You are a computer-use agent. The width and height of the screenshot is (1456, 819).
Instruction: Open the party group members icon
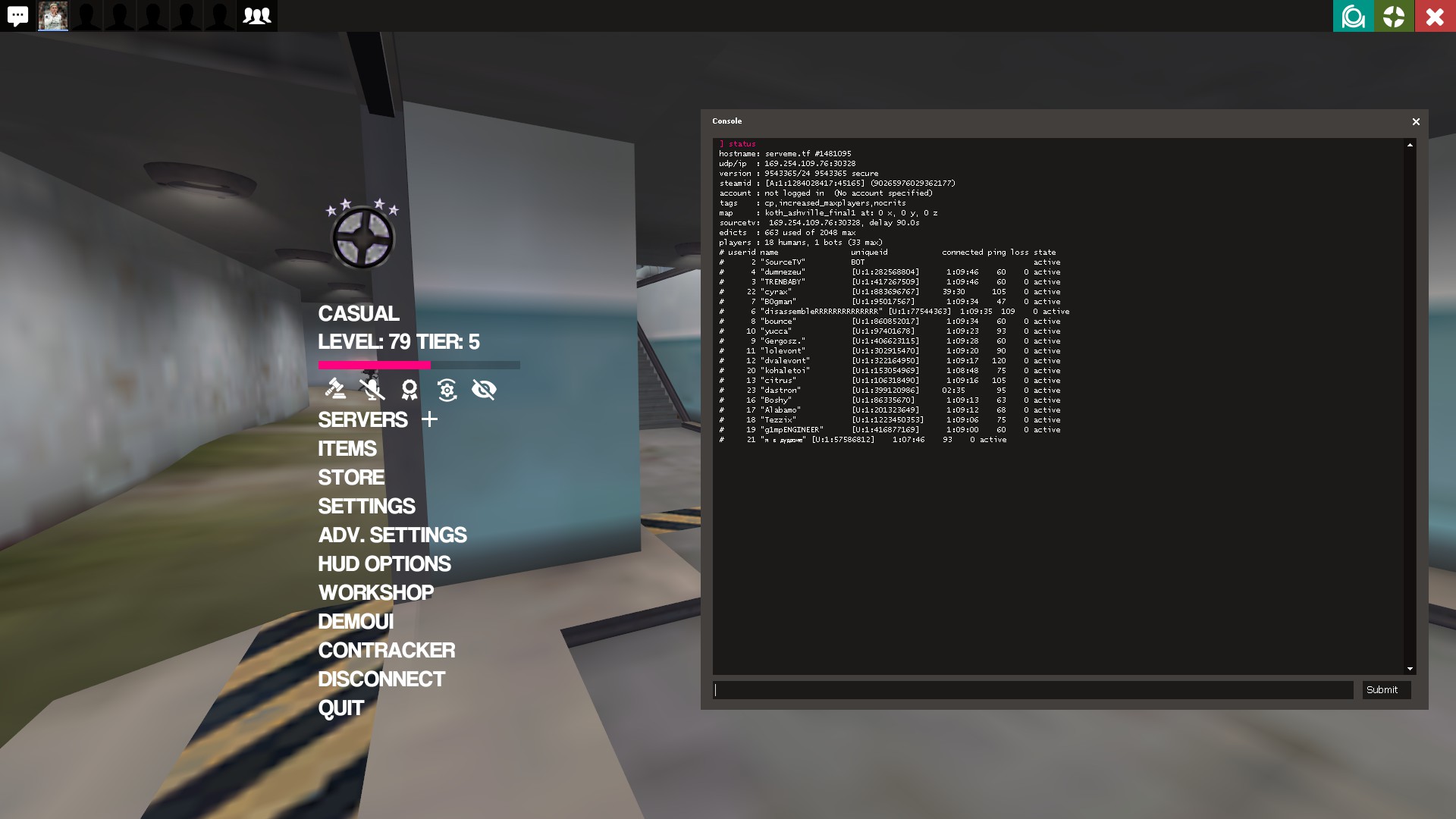[x=257, y=16]
